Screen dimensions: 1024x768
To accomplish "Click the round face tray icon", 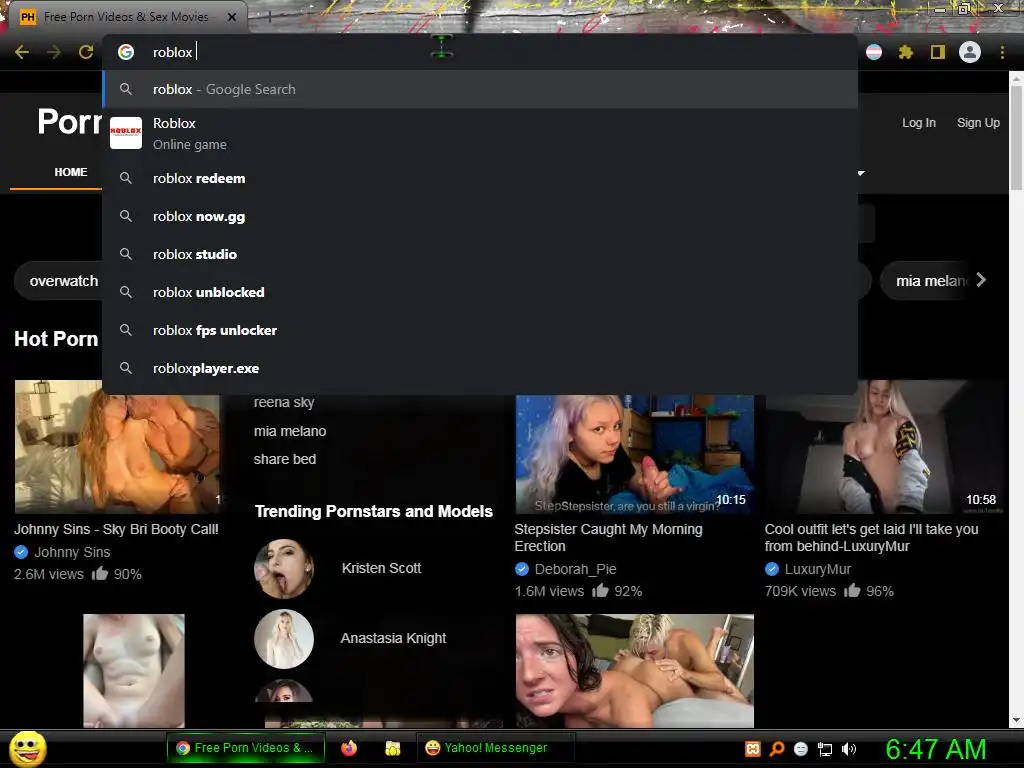I will (x=801, y=749).
